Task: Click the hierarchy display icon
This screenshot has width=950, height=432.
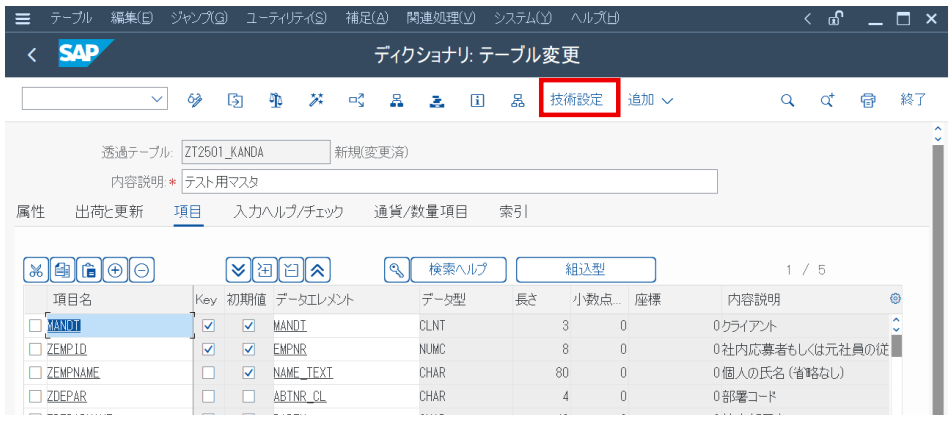Action: coord(517,101)
